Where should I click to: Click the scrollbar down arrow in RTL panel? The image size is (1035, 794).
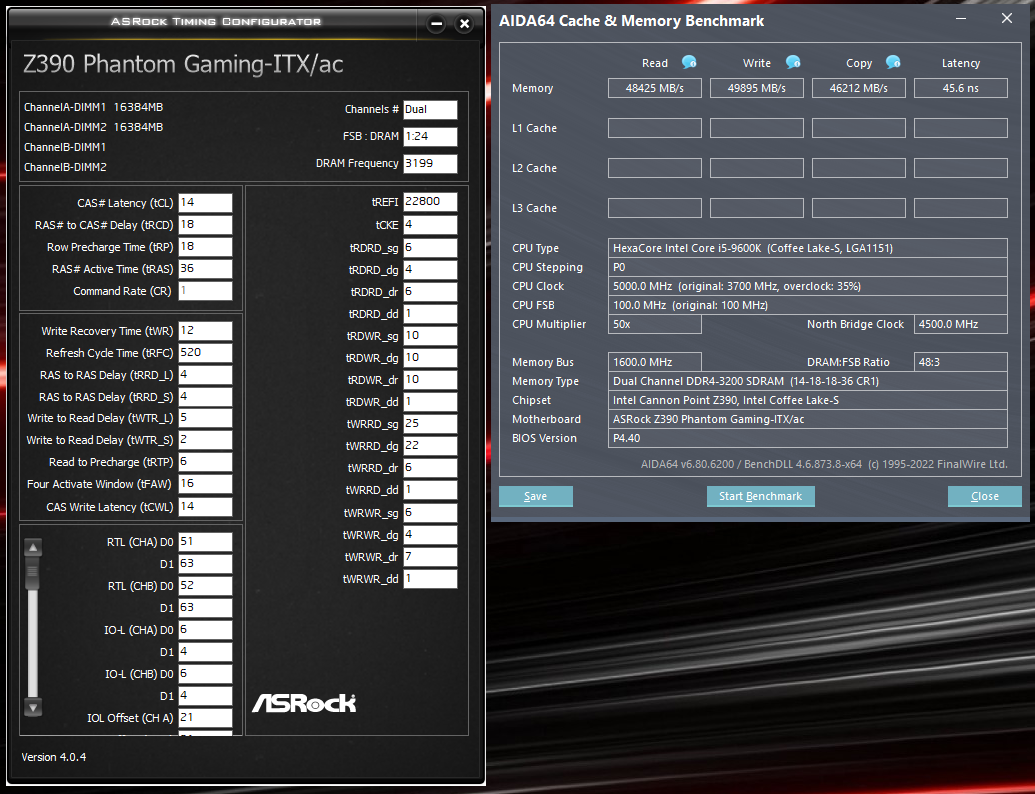(33, 707)
